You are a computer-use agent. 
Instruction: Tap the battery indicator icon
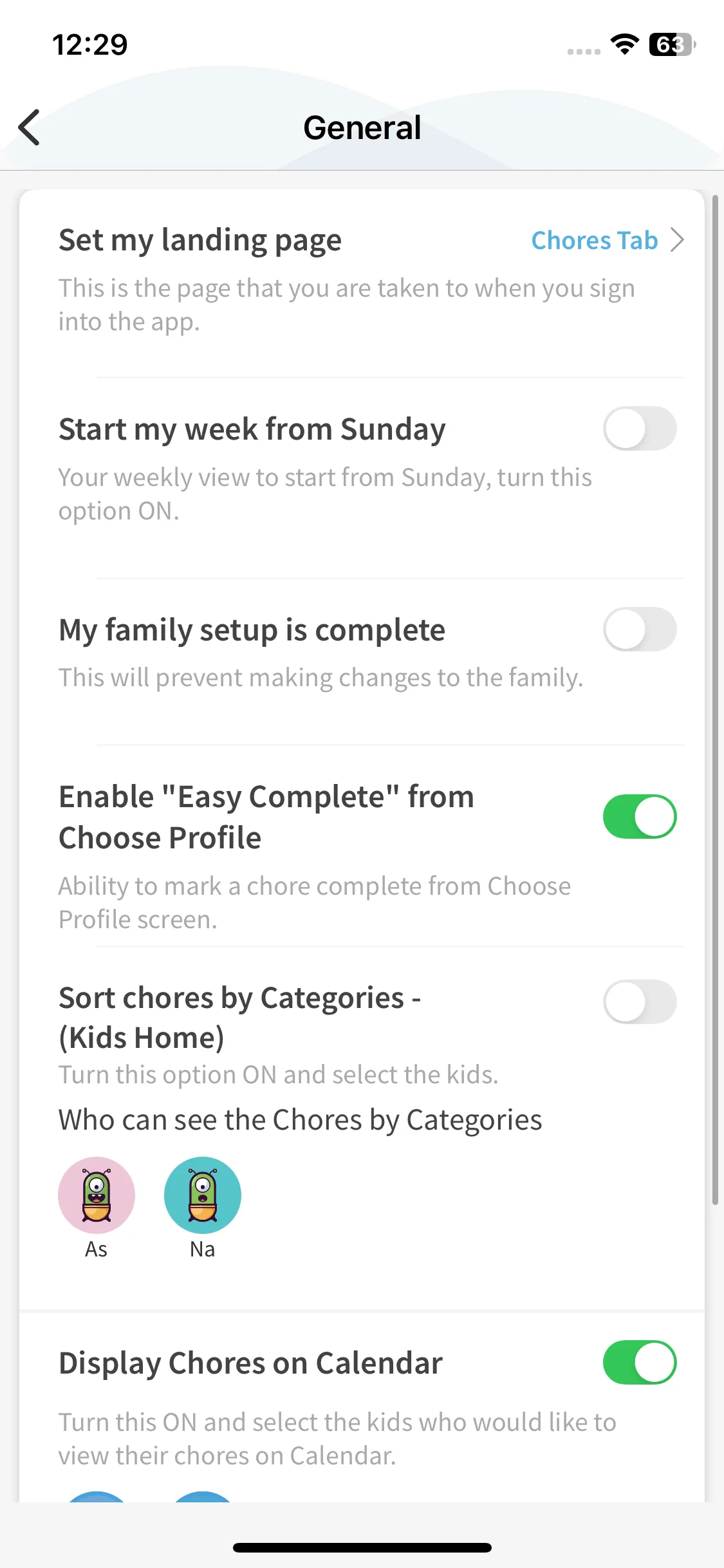click(x=672, y=44)
